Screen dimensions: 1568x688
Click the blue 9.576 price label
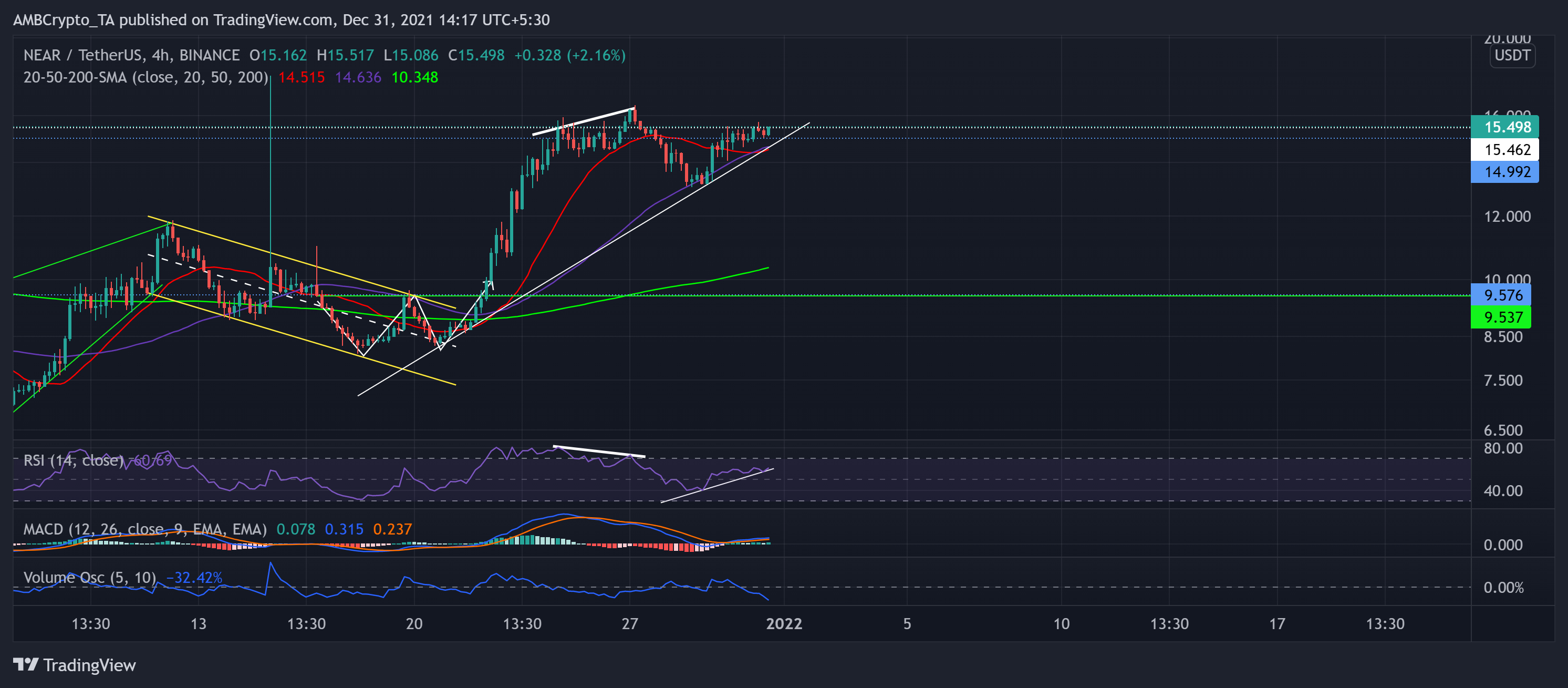click(x=1500, y=295)
